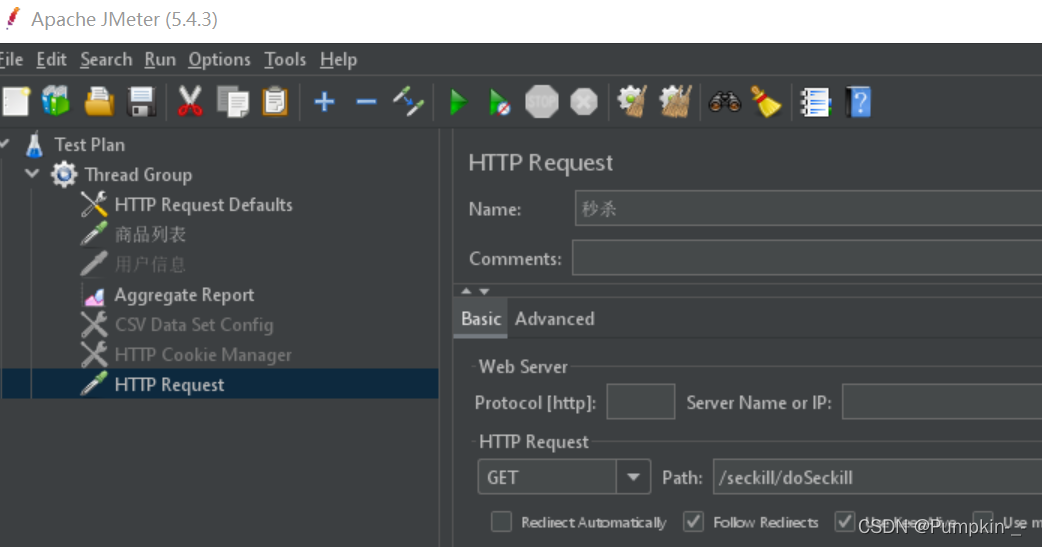Select HTTP Request Defaults text in tree
This screenshot has width=1042, height=547.
click(203, 205)
